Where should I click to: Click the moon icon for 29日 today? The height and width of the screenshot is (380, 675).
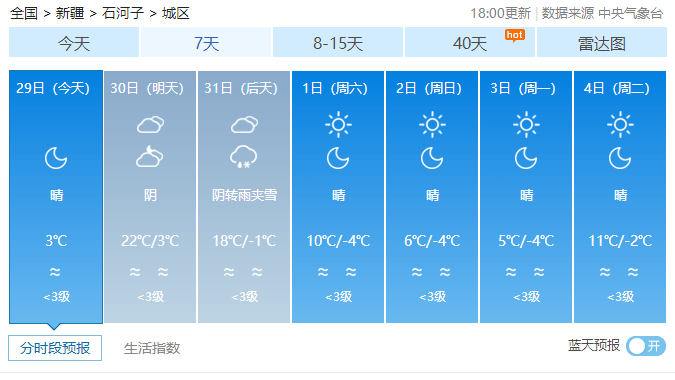pyautogui.click(x=56, y=158)
